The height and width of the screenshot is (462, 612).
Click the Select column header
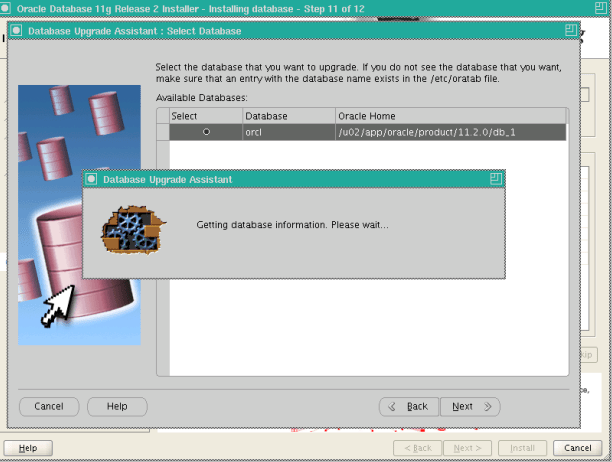pyautogui.click(x=206, y=116)
